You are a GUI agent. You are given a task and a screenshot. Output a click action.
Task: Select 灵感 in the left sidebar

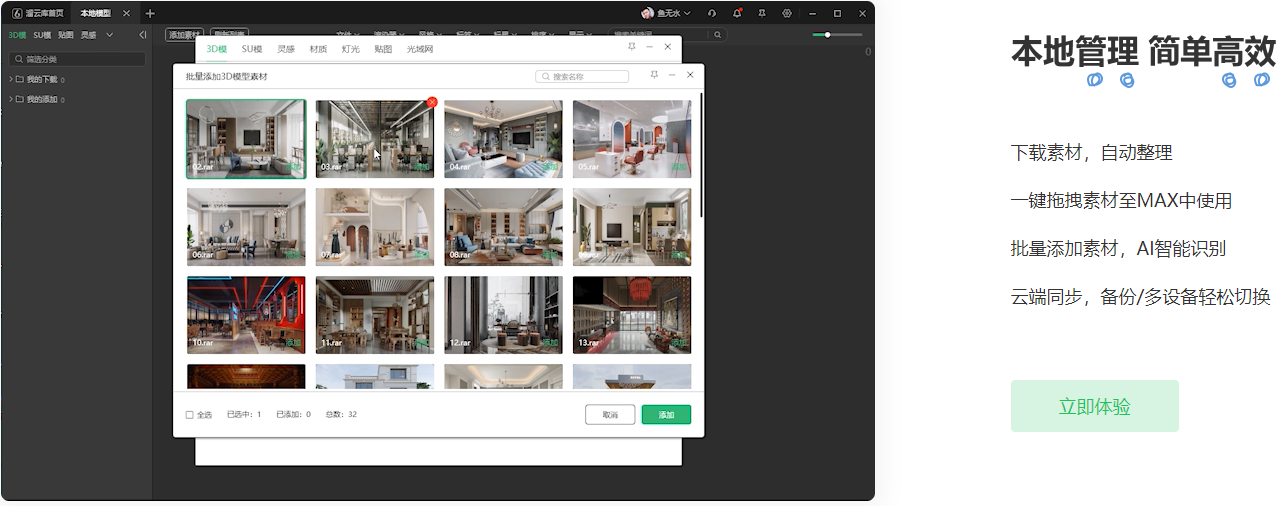click(89, 35)
